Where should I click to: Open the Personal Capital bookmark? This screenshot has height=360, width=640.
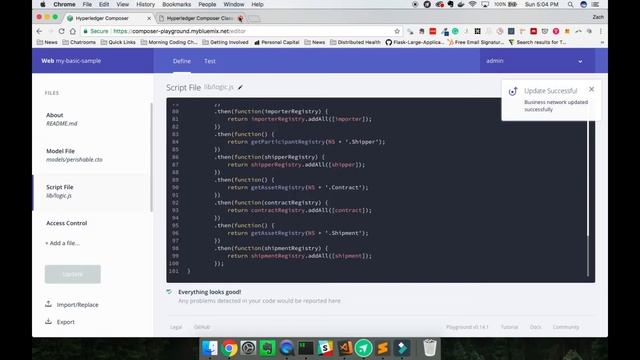[276, 42]
